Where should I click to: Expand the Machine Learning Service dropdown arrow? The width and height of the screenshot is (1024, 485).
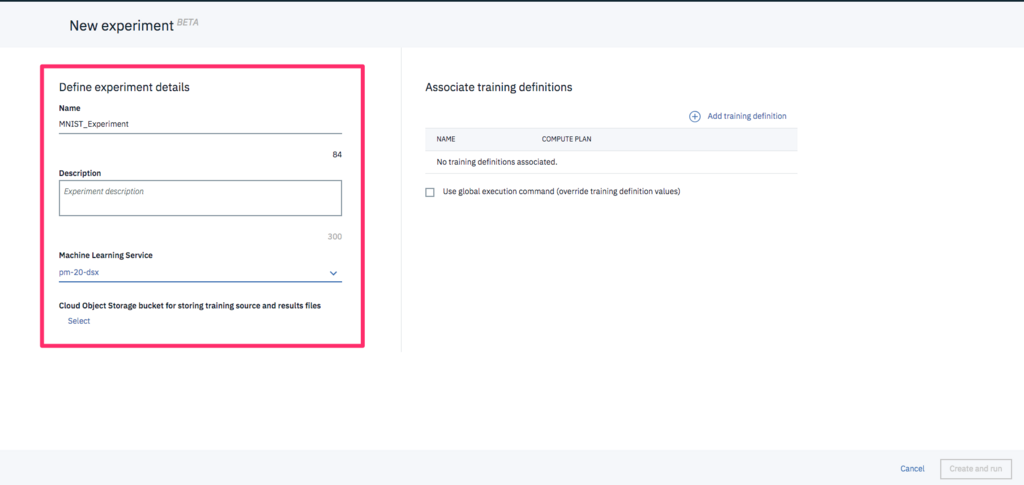pos(333,273)
